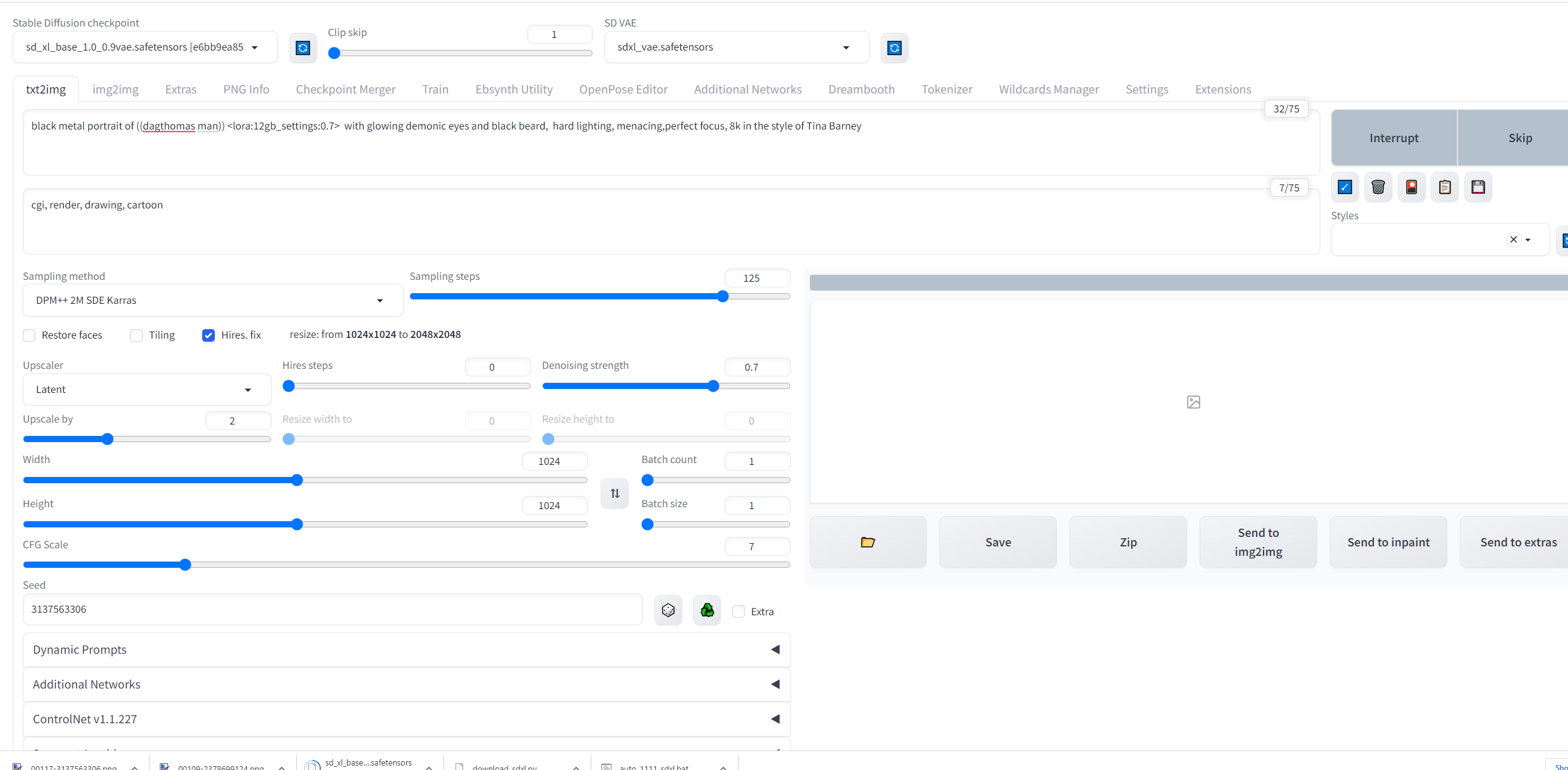The height and width of the screenshot is (770, 1568).
Task: Click the trash icon to clear prompt
Action: tap(1378, 187)
